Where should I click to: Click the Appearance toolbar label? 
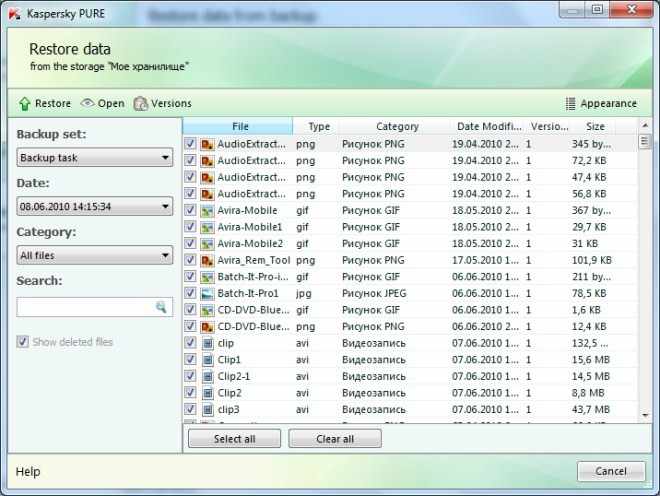609,104
